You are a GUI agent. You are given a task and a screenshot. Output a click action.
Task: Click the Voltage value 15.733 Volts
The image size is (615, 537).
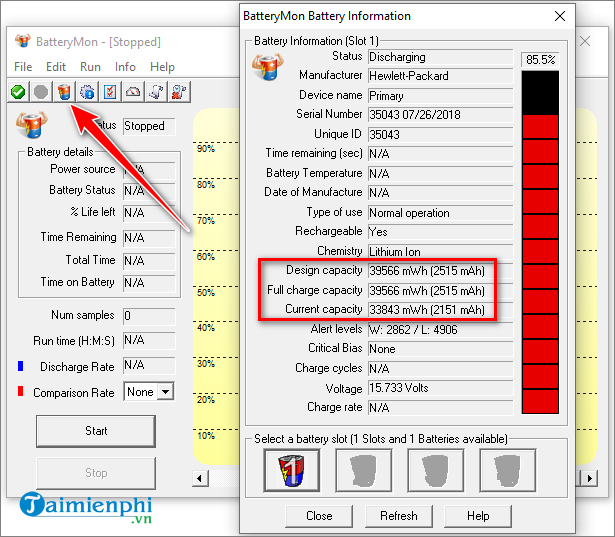(440, 388)
